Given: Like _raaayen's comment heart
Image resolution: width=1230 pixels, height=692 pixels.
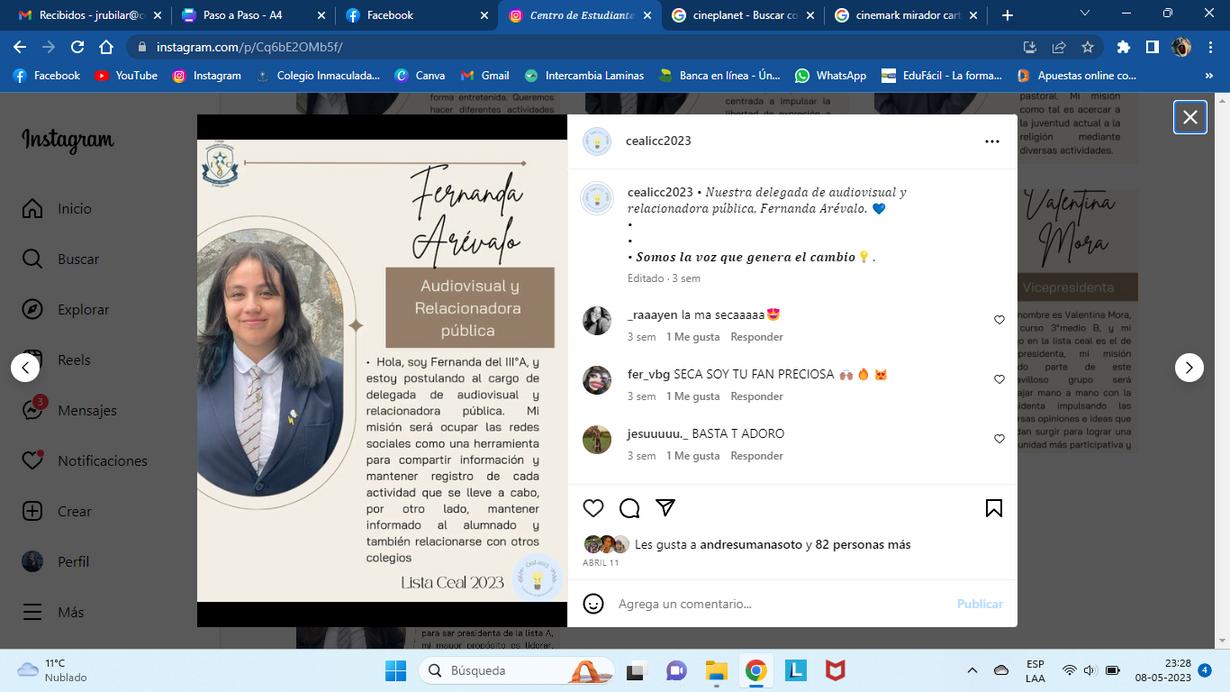Looking at the screenshot, I should coord(999,320).
